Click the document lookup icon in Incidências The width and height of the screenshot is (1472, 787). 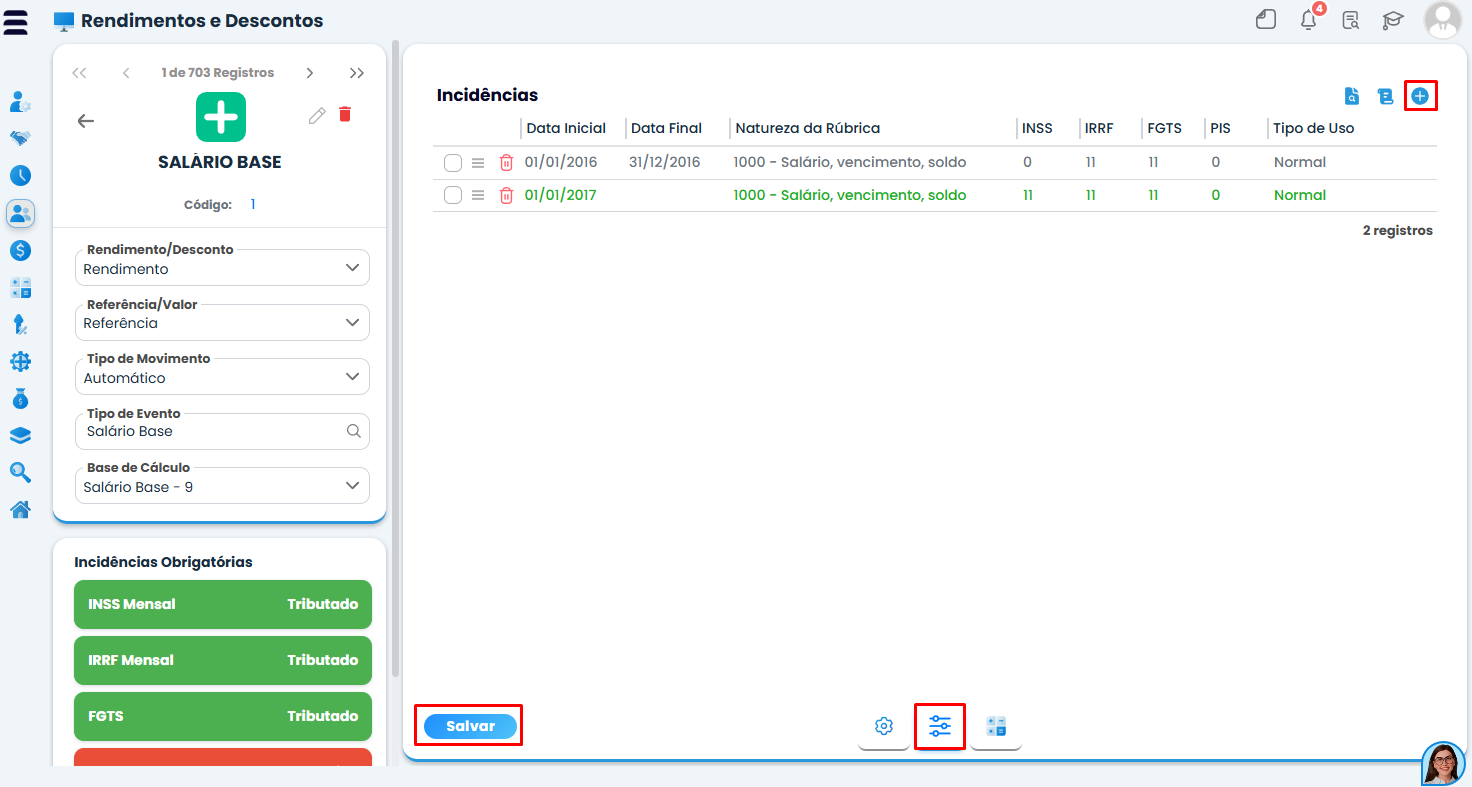(1352, 96)
